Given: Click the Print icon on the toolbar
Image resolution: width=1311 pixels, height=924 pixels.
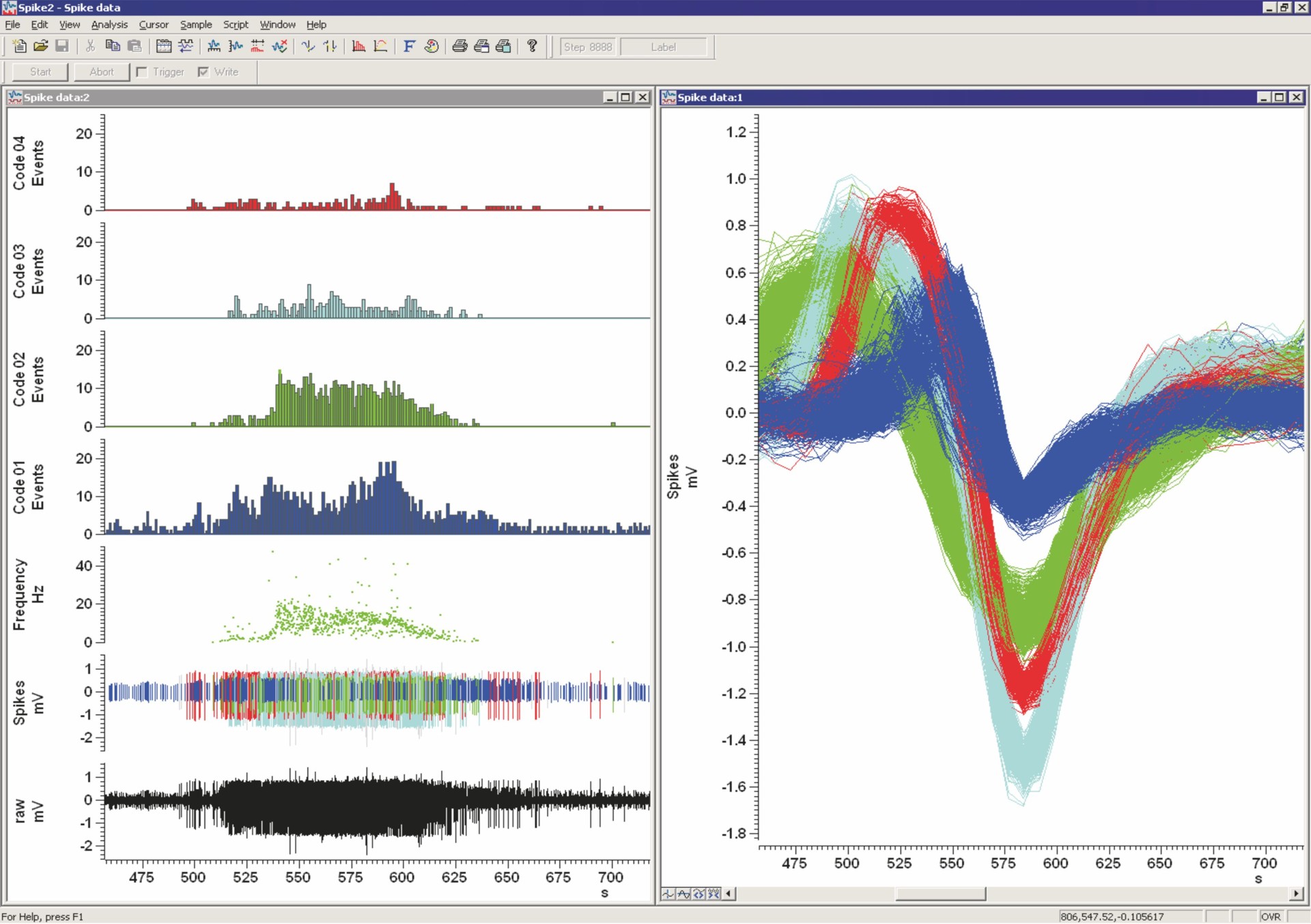Looking at the screenshot, I should click(459, 46).
